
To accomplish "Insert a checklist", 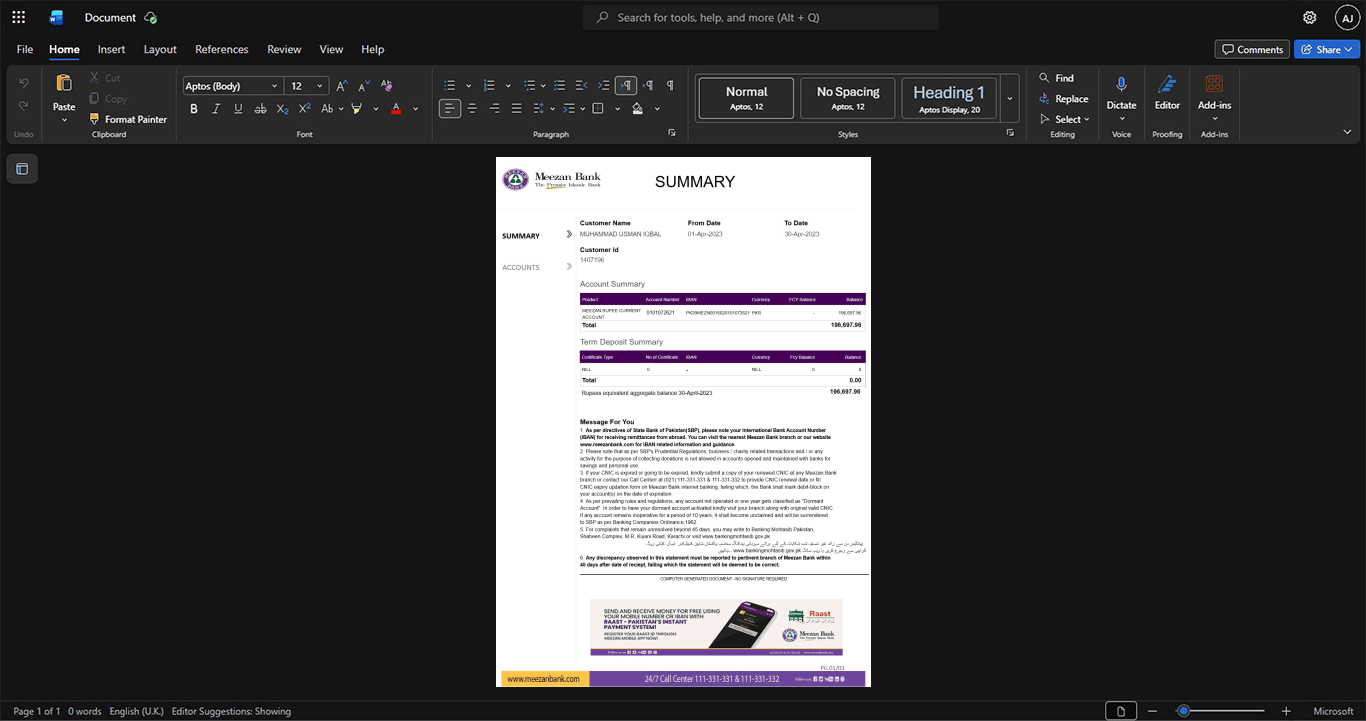I will pyautogui.click(x=560, y=86).
